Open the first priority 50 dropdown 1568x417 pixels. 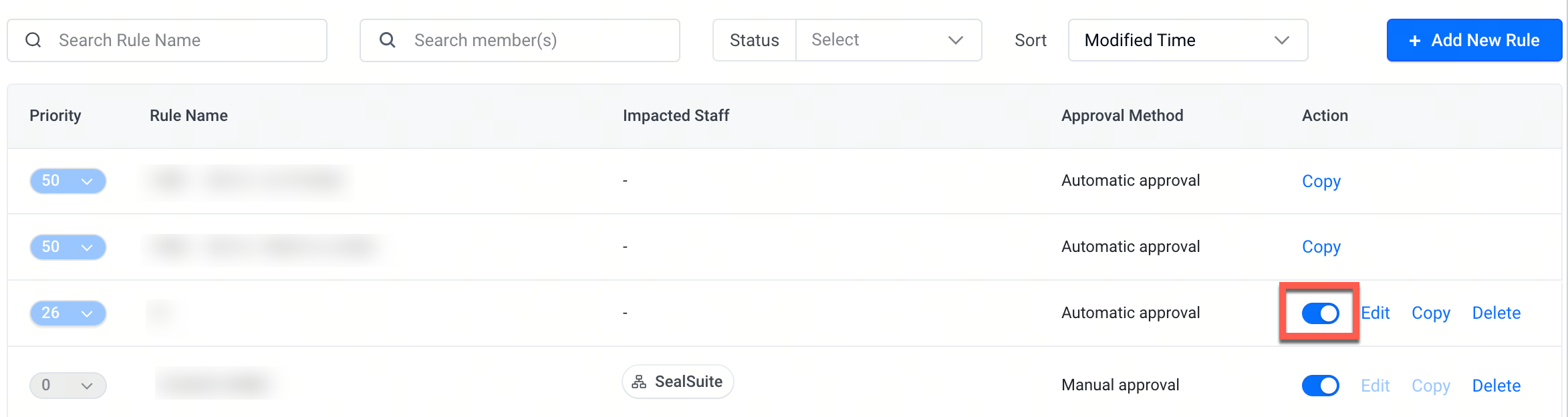pyautogui.click(x=68, y=180)
